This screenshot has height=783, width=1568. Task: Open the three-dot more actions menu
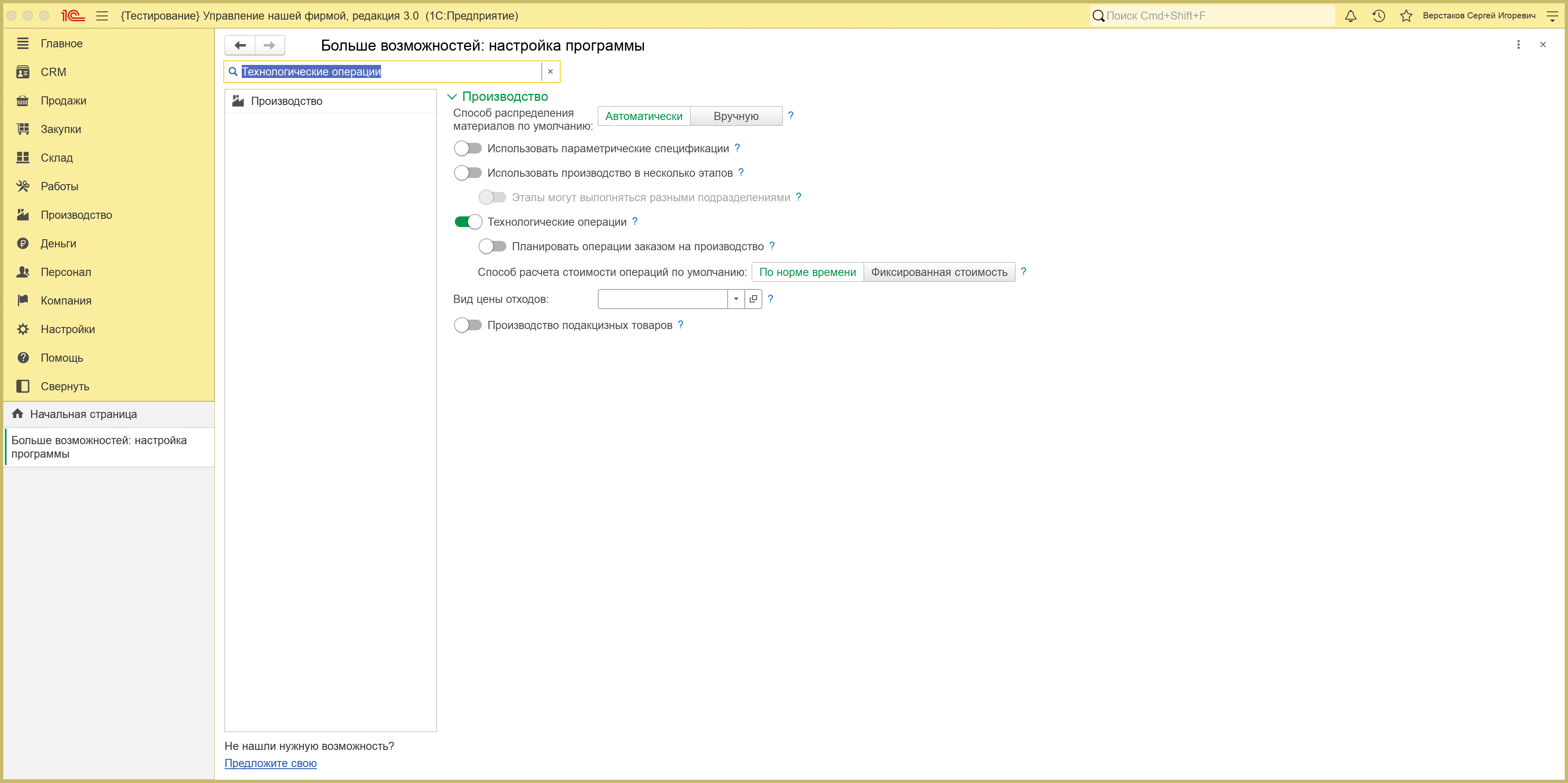pyautogui.click(x=1518, y=44)
